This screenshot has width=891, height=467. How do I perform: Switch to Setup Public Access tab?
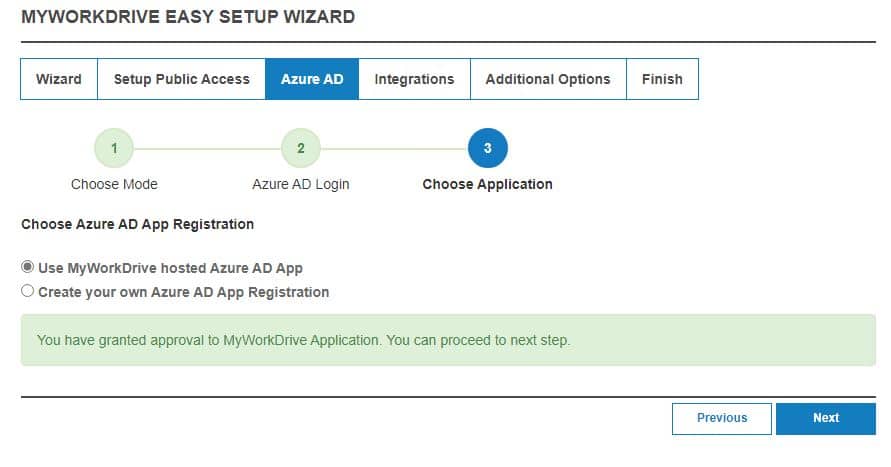click(x=181, y=79)
